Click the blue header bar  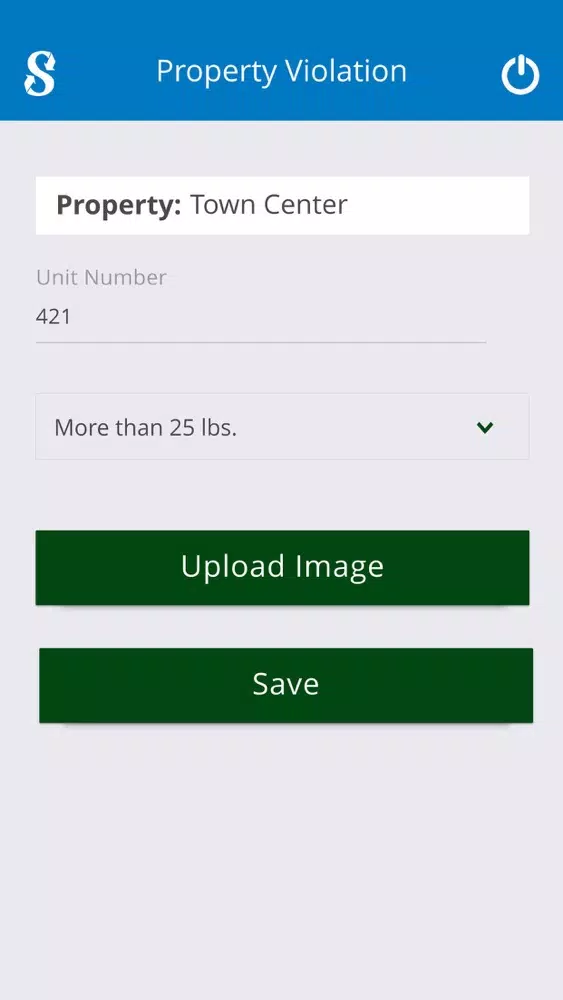[281, 60]
